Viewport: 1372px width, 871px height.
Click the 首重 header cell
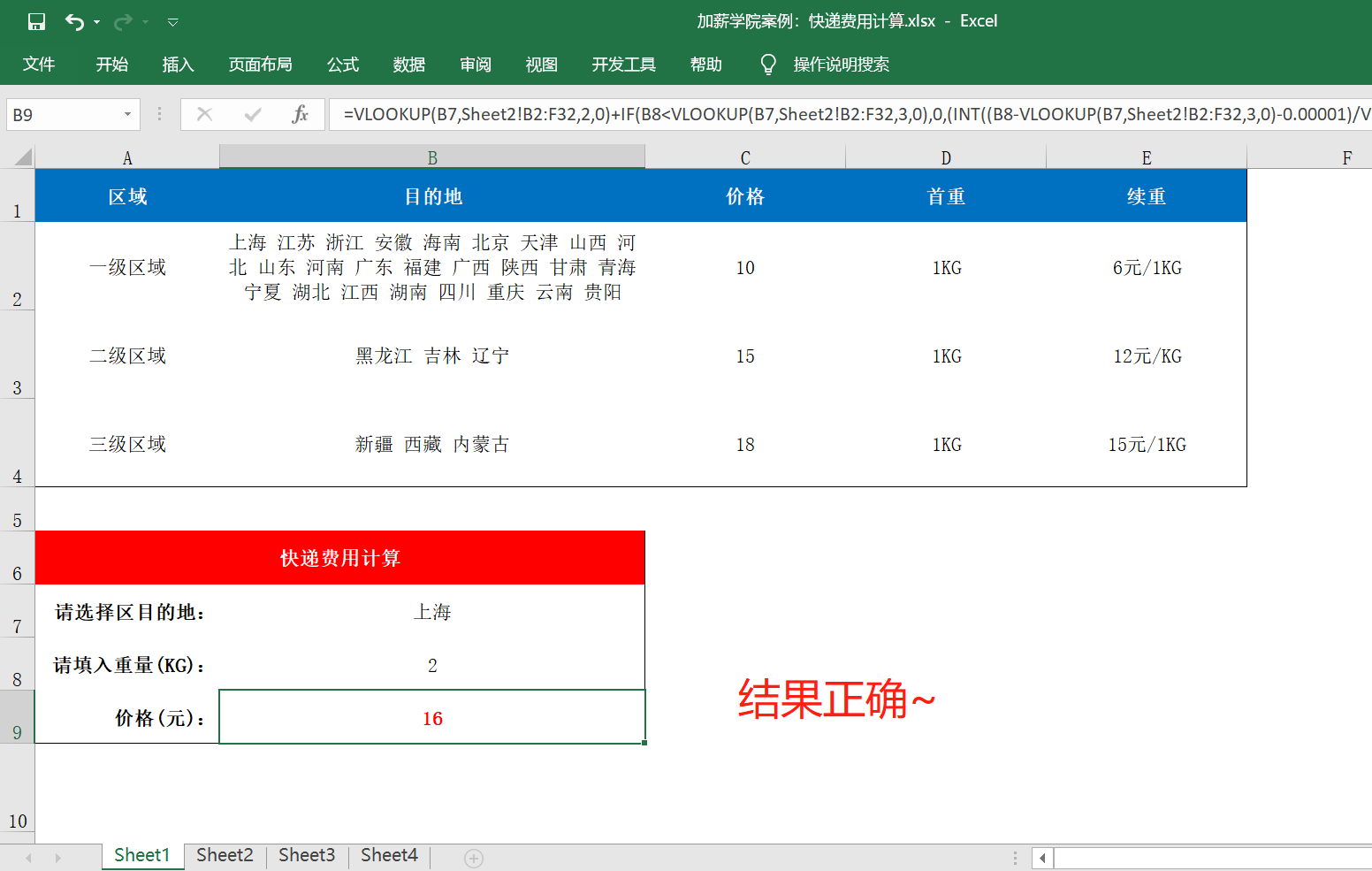coord(946,195)
